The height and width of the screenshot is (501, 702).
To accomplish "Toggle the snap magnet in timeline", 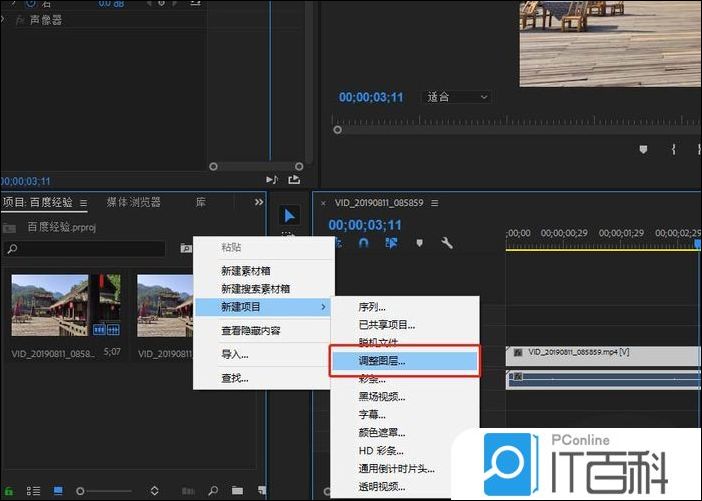I will pos(364,242).
